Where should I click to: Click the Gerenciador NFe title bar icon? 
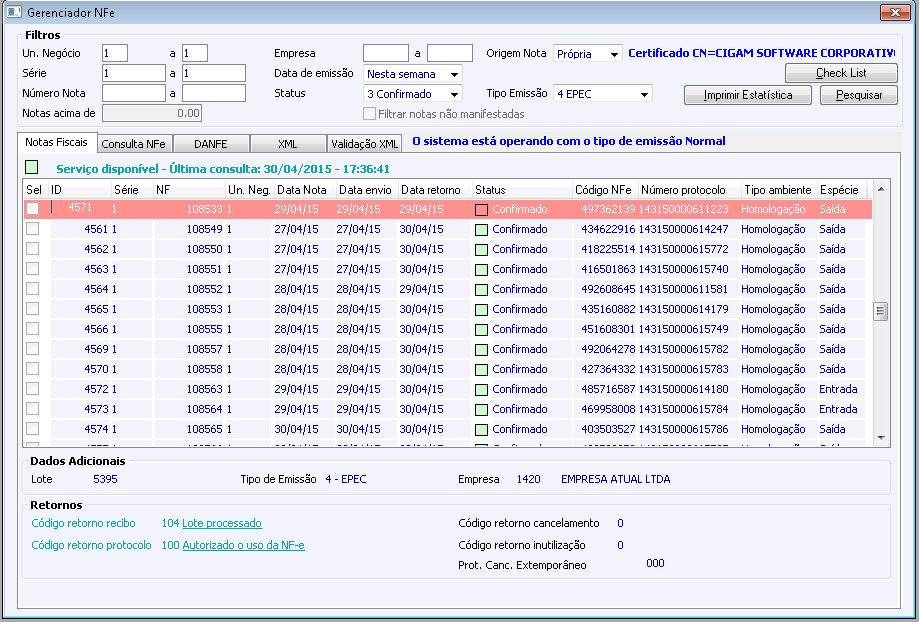(14, 12)
